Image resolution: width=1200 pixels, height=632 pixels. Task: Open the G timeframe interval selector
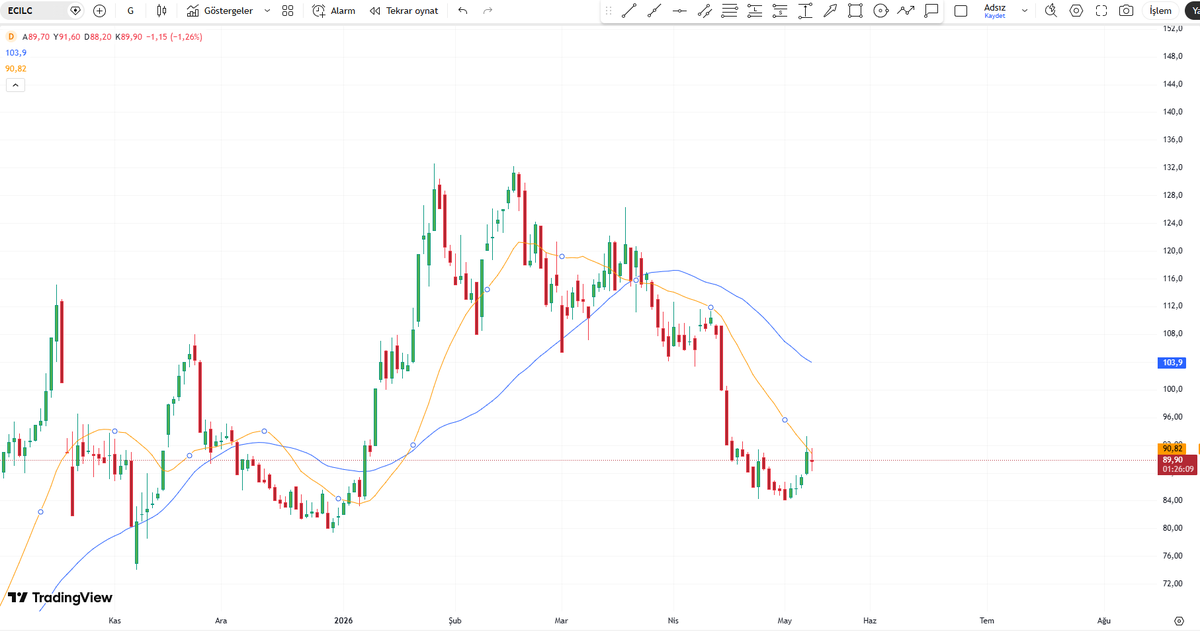click(131, 11)
